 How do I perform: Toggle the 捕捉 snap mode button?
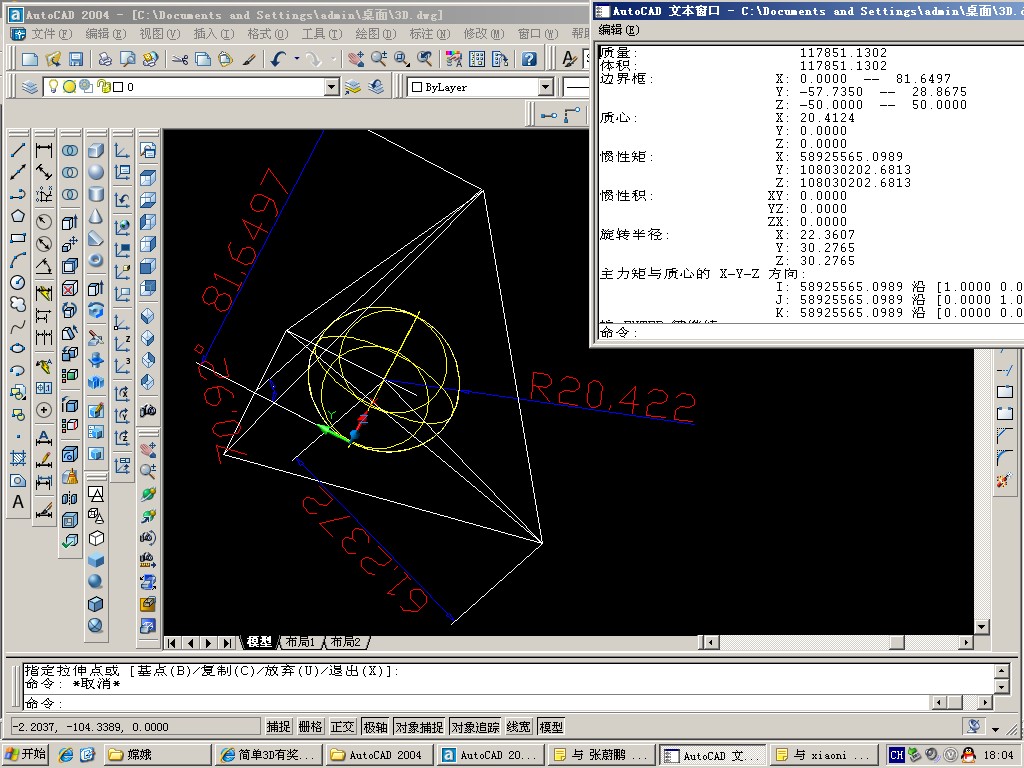click(x=278, y=726)
